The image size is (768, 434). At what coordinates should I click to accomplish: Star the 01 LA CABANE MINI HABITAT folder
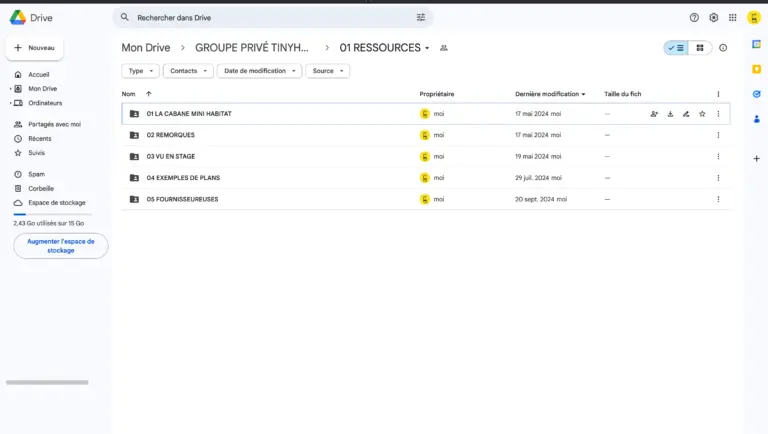[702, 114]
